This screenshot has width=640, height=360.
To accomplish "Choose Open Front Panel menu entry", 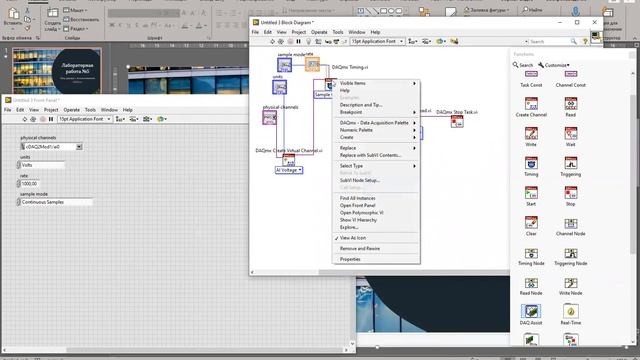I will (376, 206).
